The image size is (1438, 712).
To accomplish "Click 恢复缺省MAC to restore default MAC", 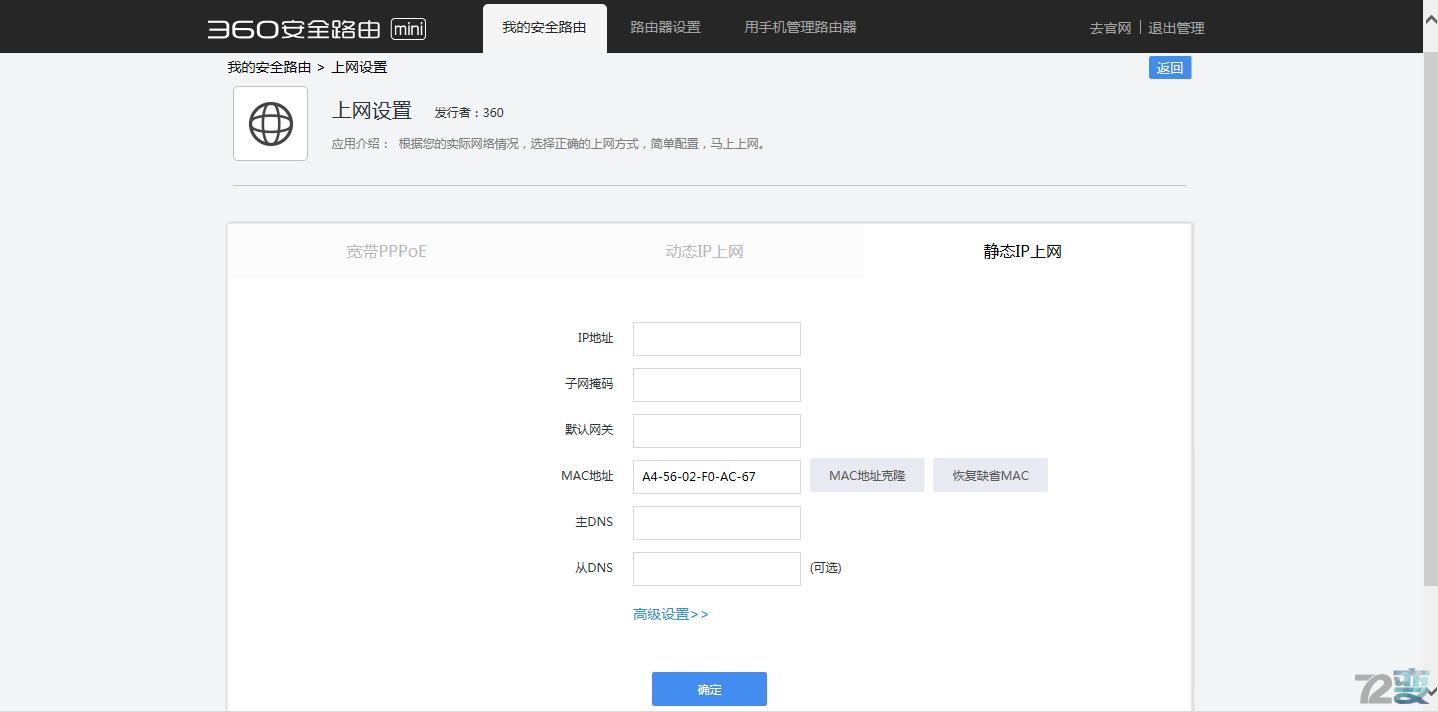I will pos(989,475).
